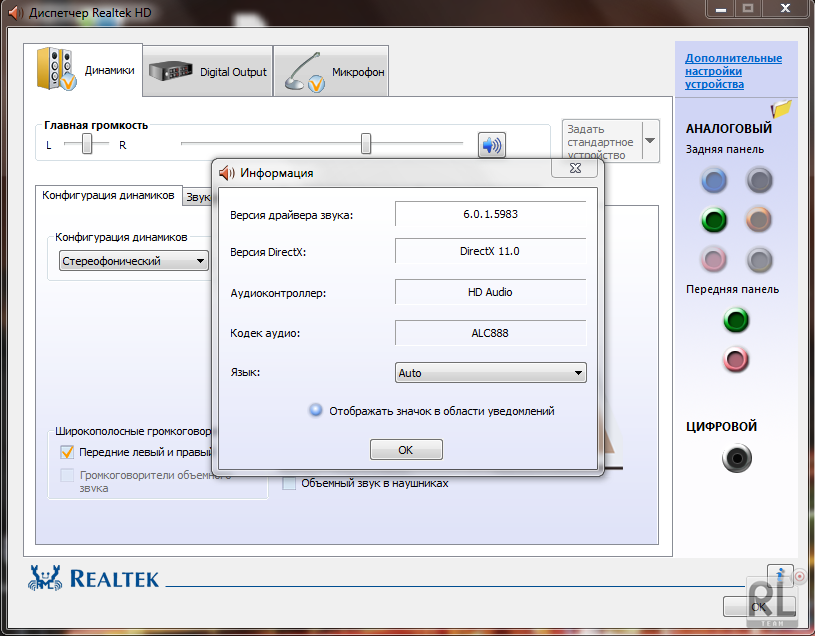Click the pink rear panel audio jack

click(713, 260)
